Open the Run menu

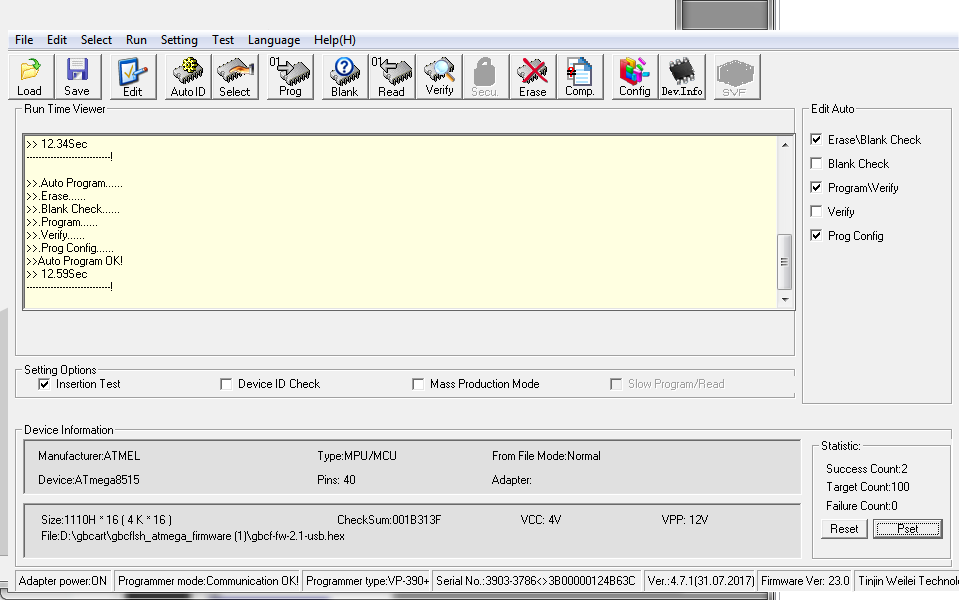pyautogui.click(x=136, y=40)
